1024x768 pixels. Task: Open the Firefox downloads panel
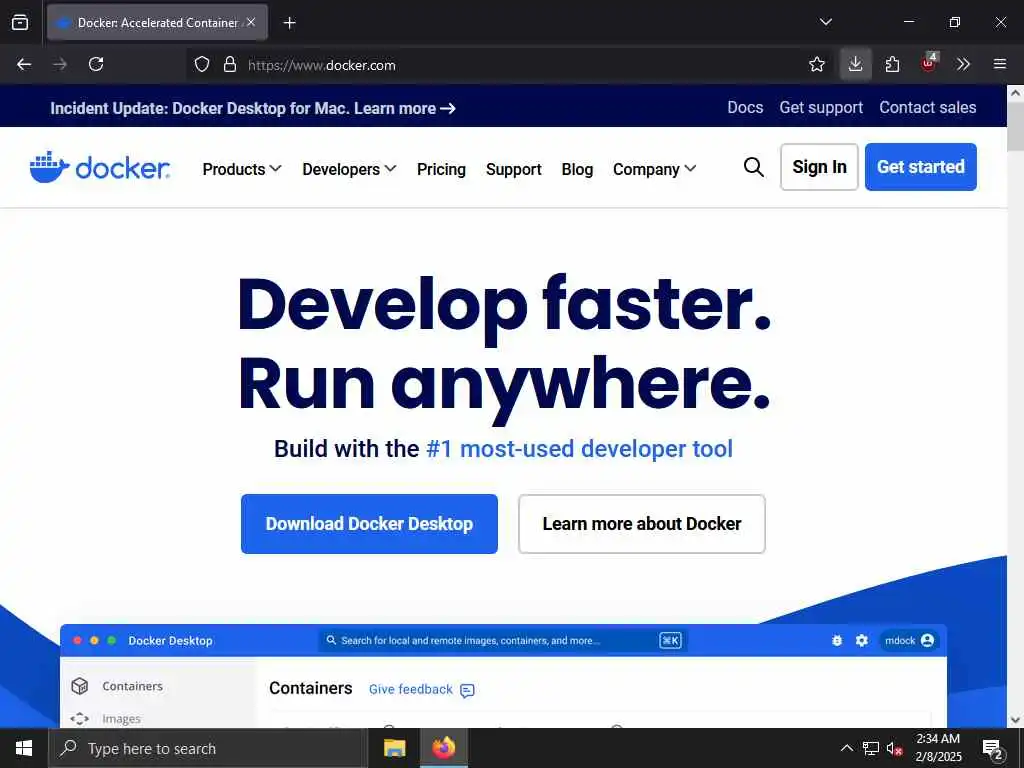tap(856, 64)
